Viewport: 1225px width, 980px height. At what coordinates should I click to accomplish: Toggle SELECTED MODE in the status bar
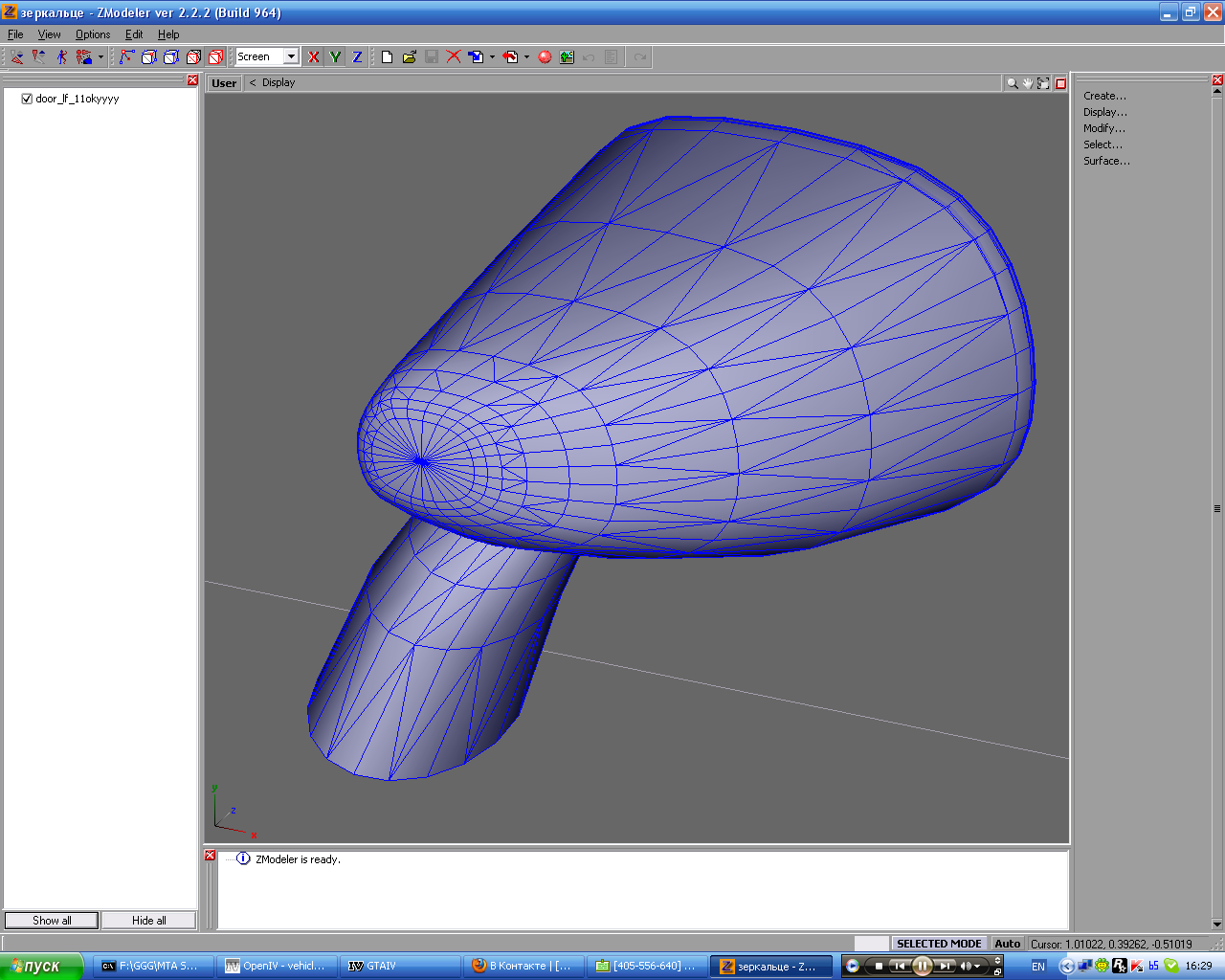[x=938, y=944]
